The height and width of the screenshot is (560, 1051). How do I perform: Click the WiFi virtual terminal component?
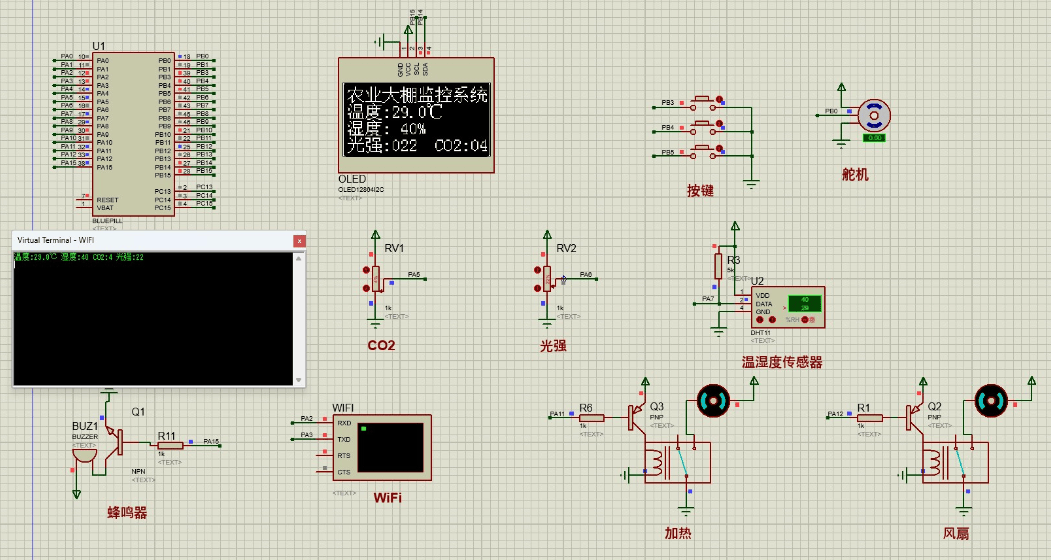[x=386, y=446]
